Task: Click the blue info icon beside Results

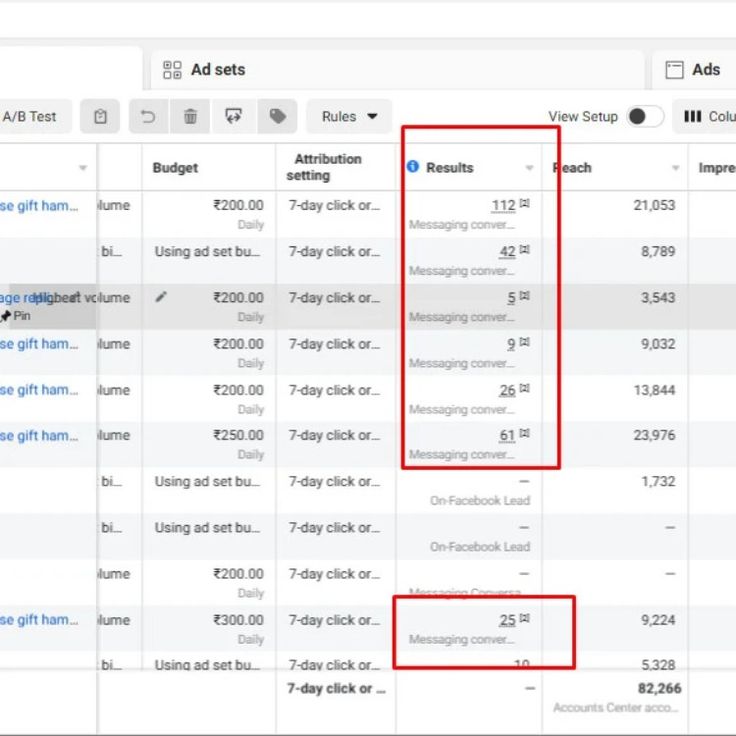Action: [x=413, y=167]
